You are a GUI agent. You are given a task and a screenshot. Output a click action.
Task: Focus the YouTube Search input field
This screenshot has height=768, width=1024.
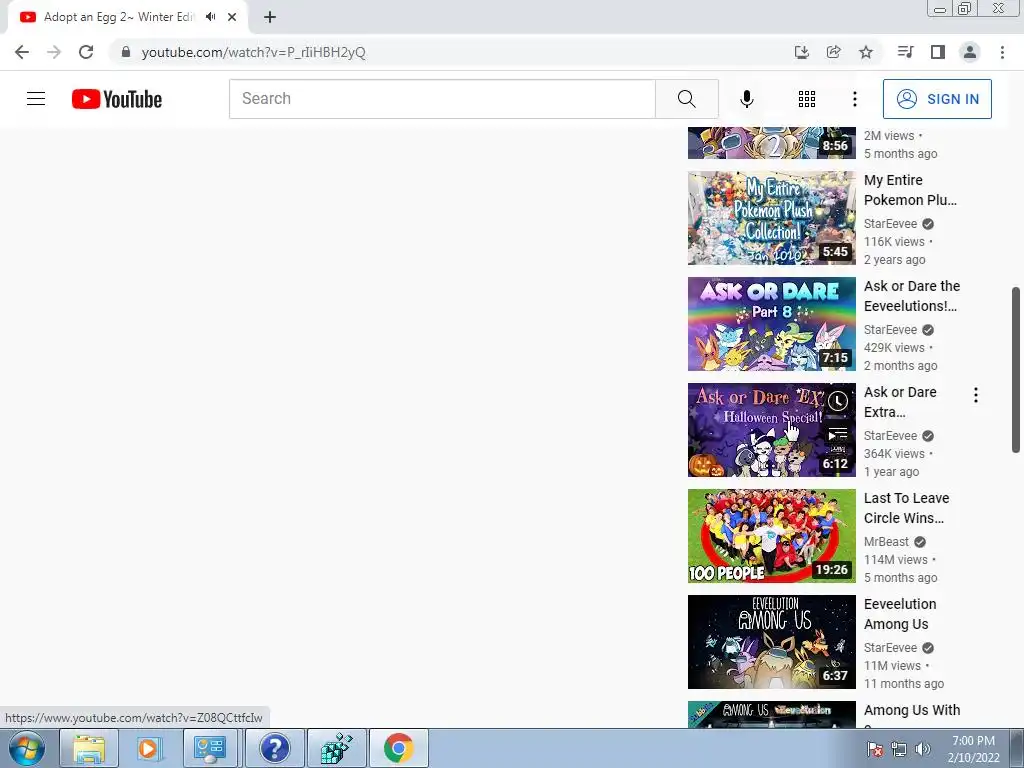[x=442, y=99]
